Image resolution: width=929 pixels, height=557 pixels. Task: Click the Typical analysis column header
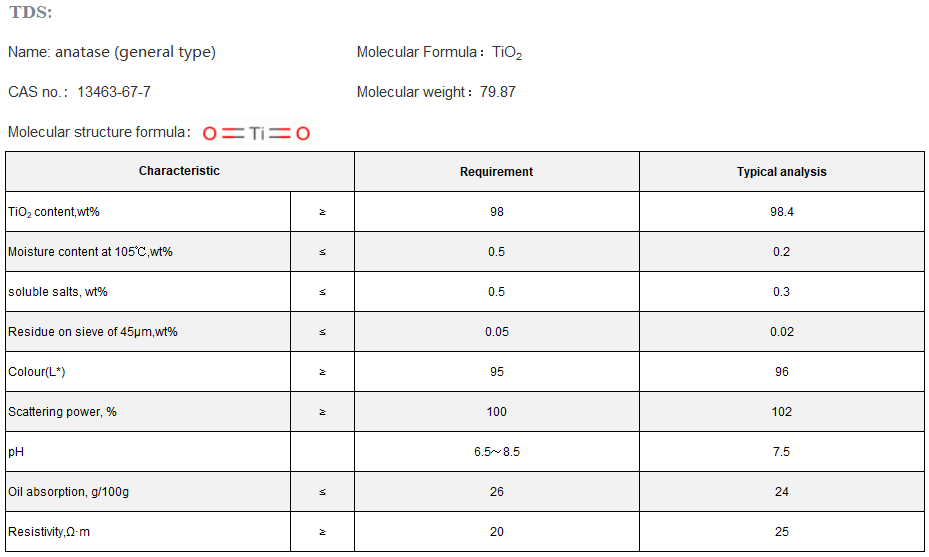coord(781,172)
